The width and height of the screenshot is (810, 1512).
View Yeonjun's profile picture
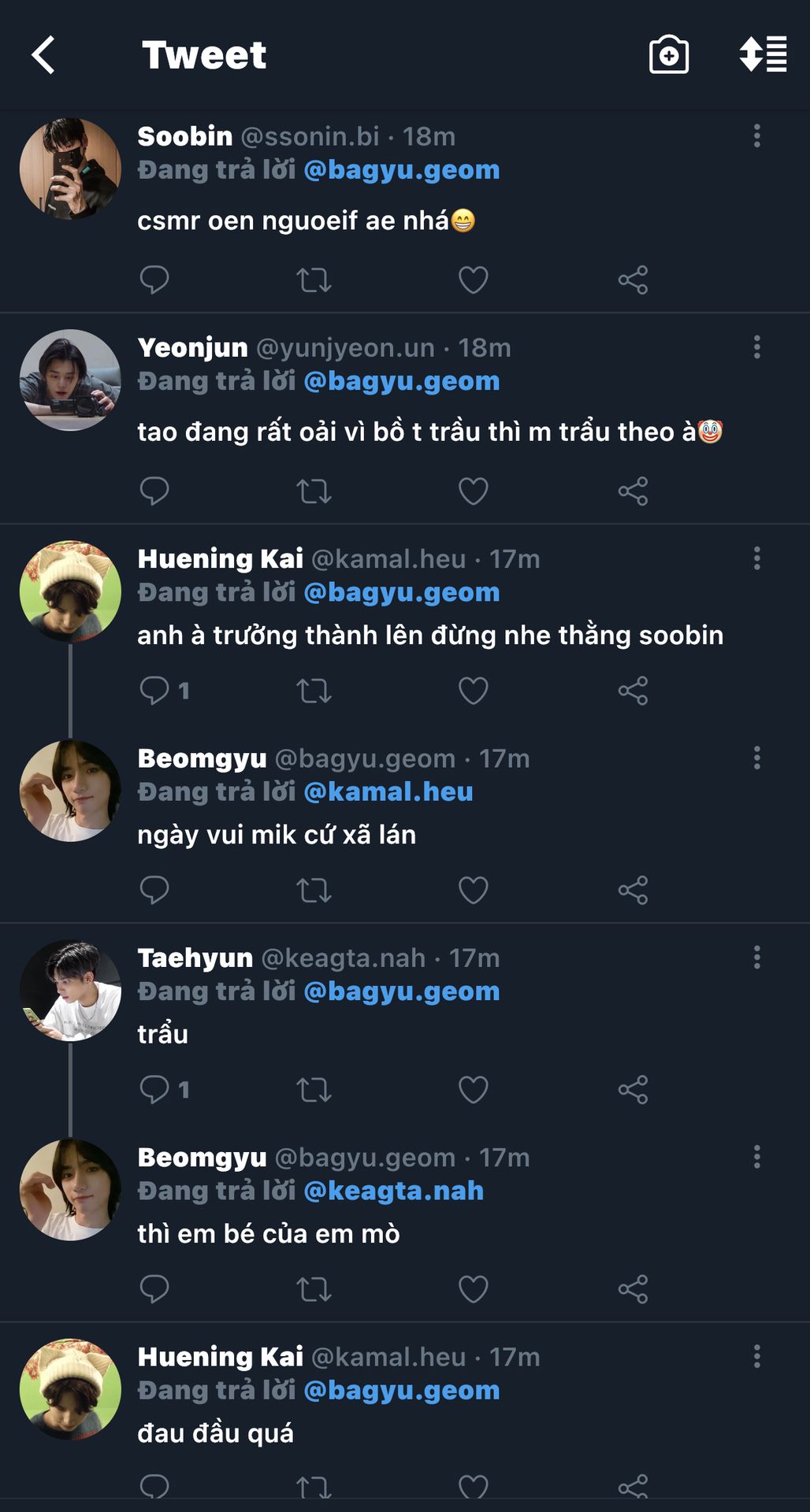pos(70,380)
